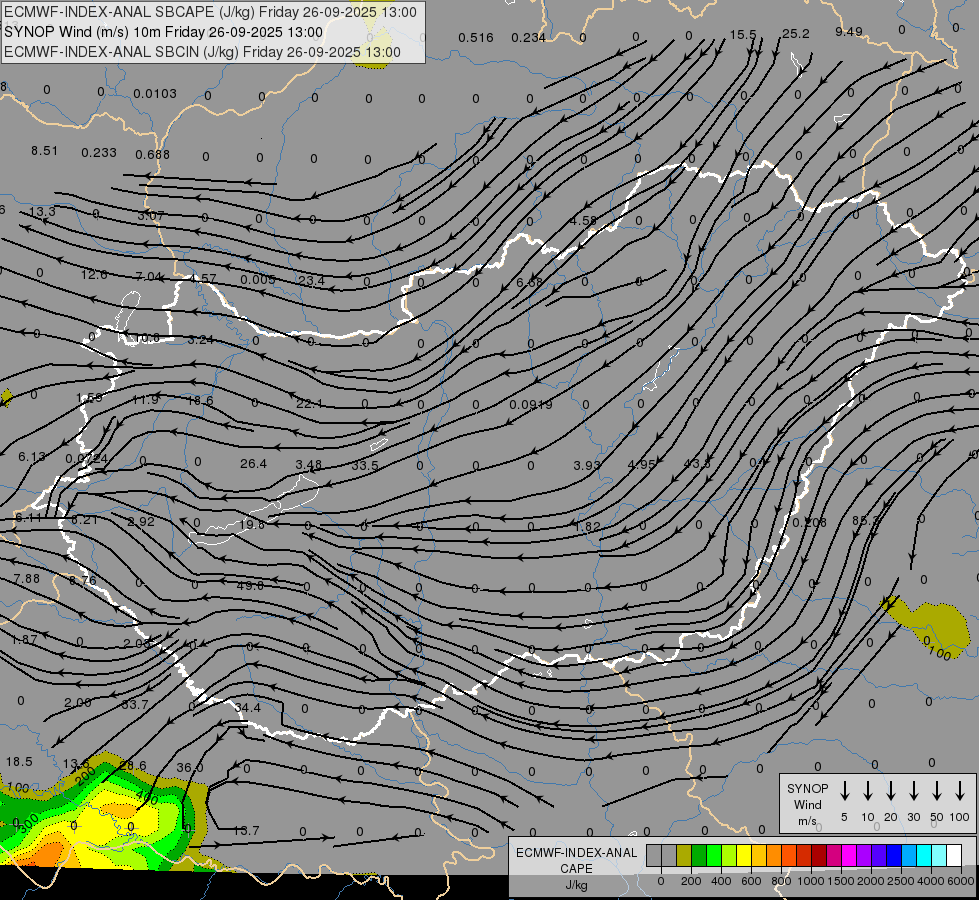
Task: Click the 13.7 value label
Action: click(246, 831)
